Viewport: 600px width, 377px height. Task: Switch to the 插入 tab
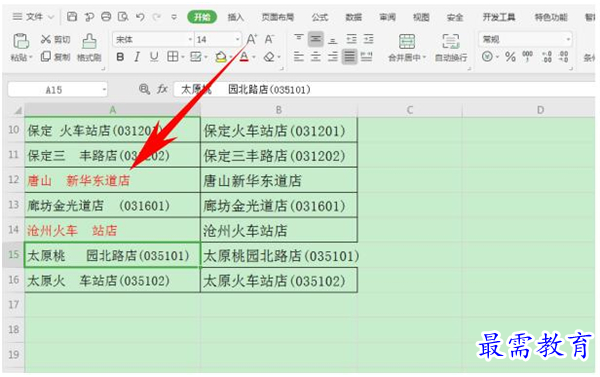(x=235, y=17)
